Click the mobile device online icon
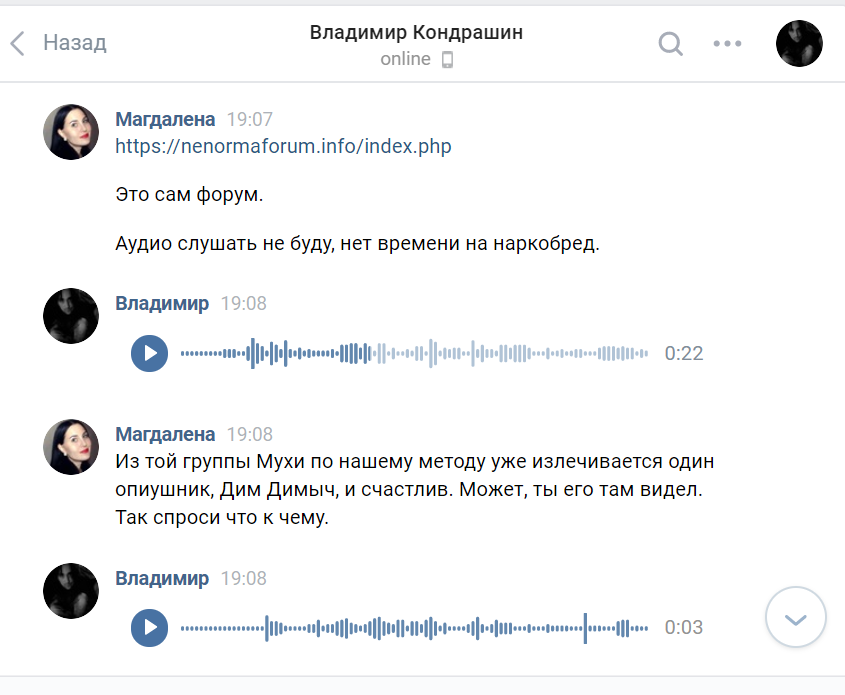Viewport: 845px width, 695px height. 447,59
